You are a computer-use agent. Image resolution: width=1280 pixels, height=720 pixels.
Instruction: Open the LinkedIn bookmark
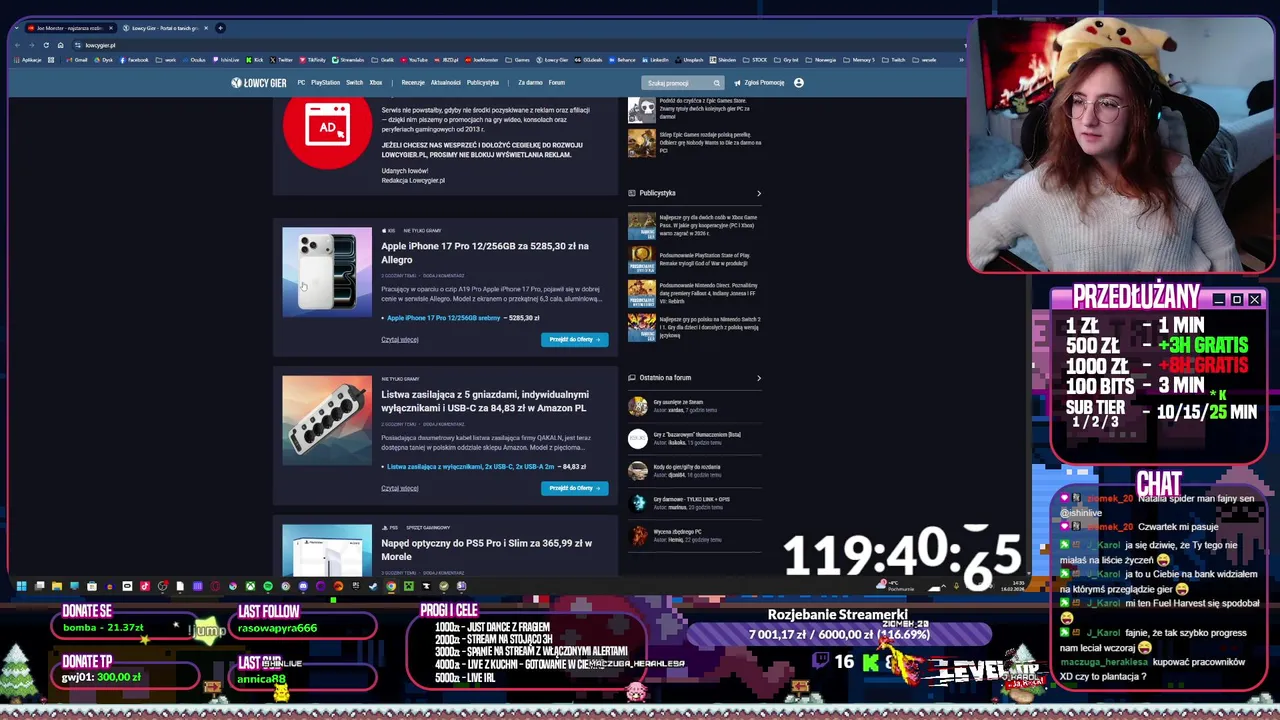(x=655, y=60)
